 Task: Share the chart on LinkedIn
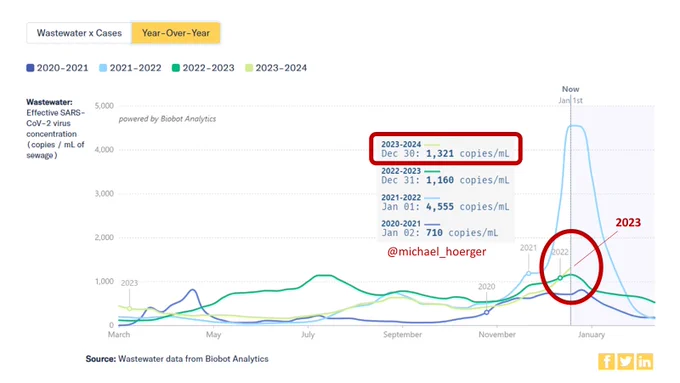[x=644, y=361]
